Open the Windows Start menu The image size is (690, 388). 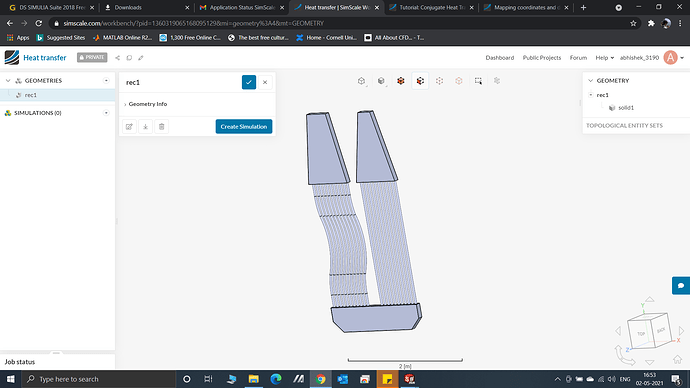click(x=11, y=379)
